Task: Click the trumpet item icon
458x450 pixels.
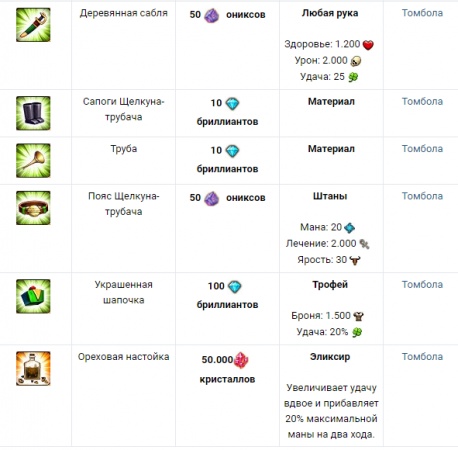Action: click(x=33, y=160)
